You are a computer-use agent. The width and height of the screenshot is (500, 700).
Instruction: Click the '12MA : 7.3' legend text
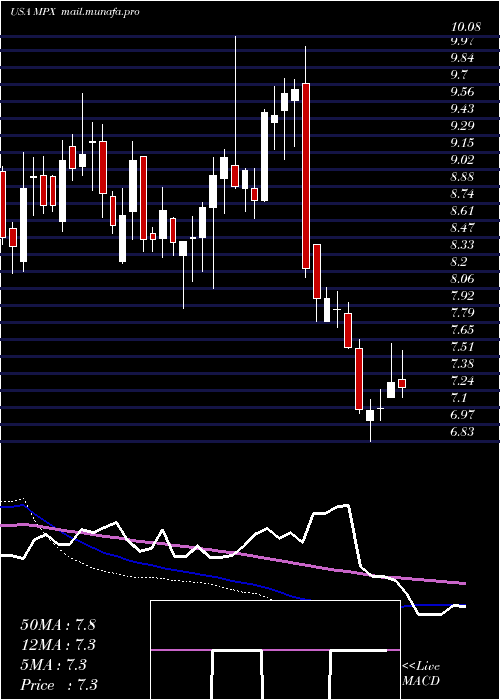pos(58,645)
